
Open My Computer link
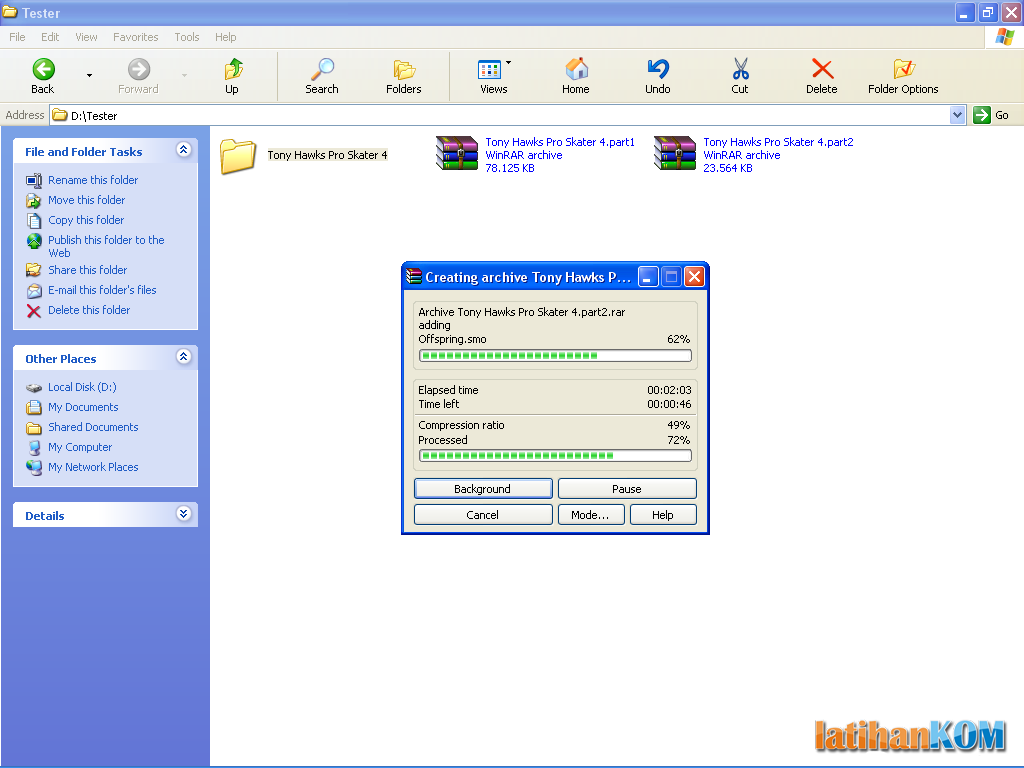click(x=80, y=447)
